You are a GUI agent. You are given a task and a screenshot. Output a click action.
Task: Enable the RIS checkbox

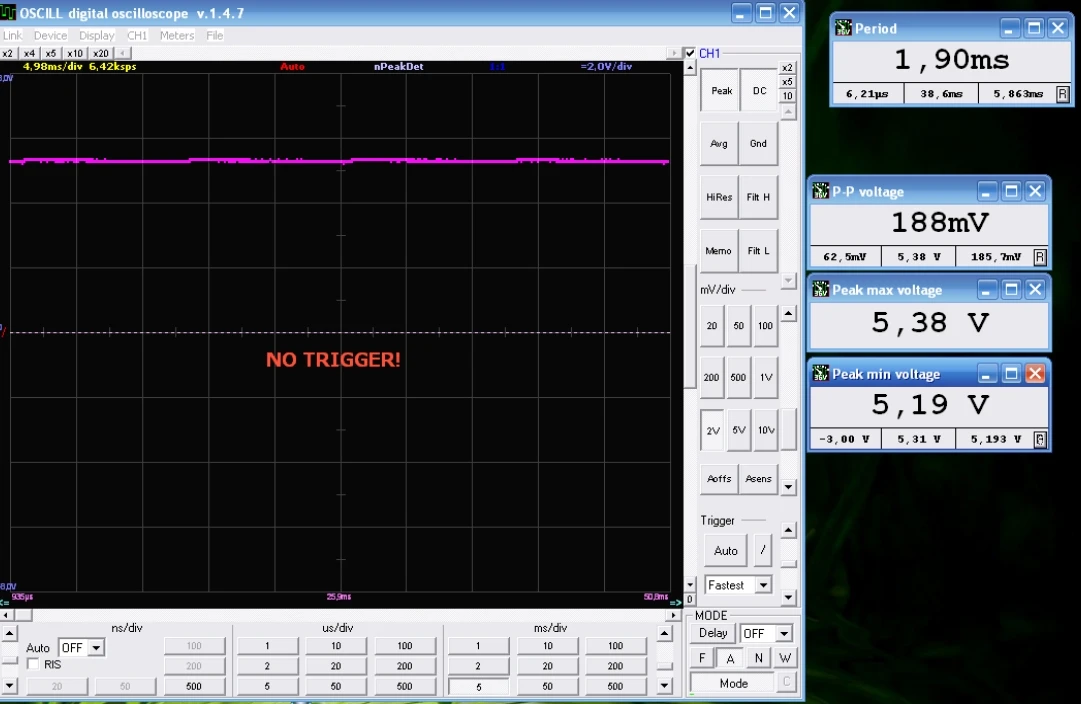[34, 664]
